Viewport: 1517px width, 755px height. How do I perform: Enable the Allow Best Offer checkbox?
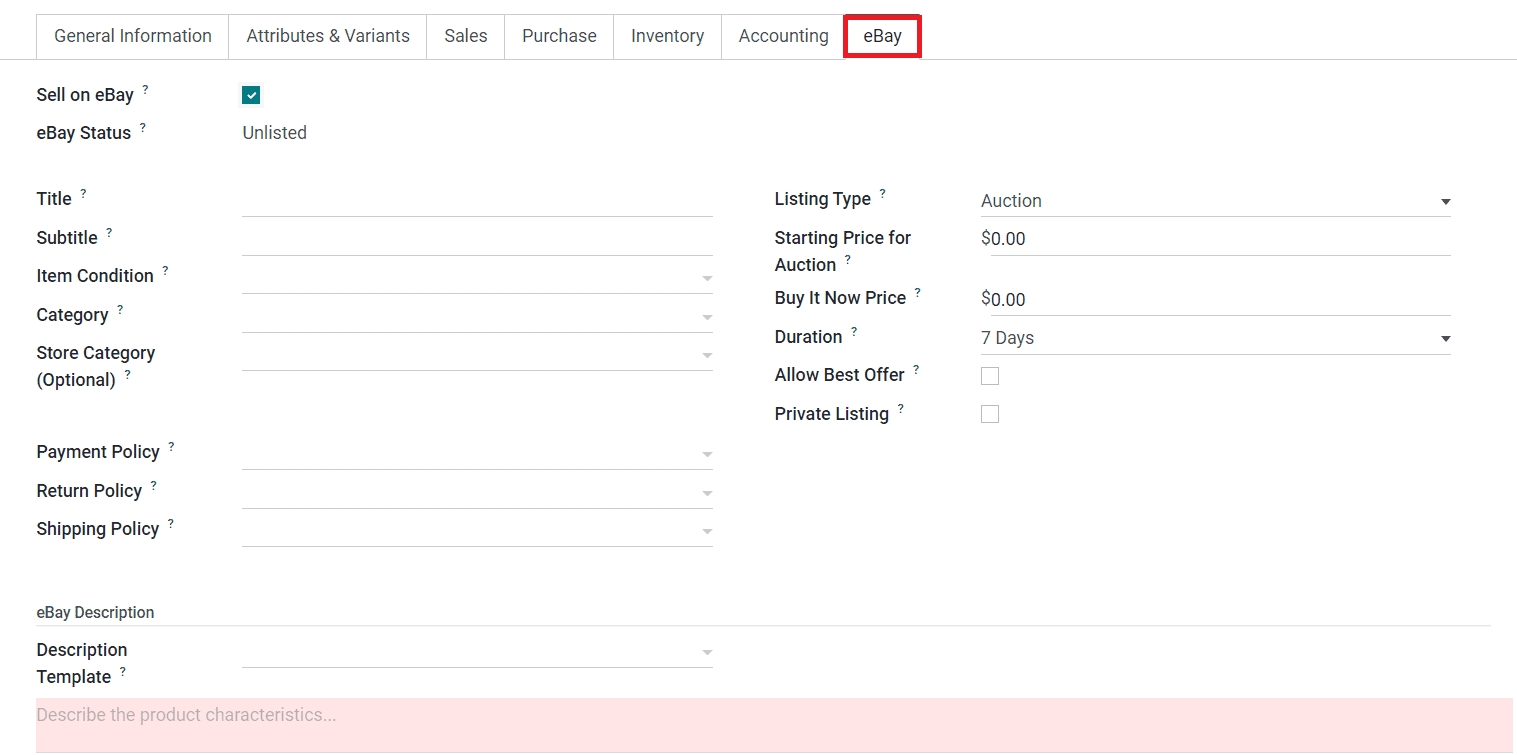tap(990, 376)
